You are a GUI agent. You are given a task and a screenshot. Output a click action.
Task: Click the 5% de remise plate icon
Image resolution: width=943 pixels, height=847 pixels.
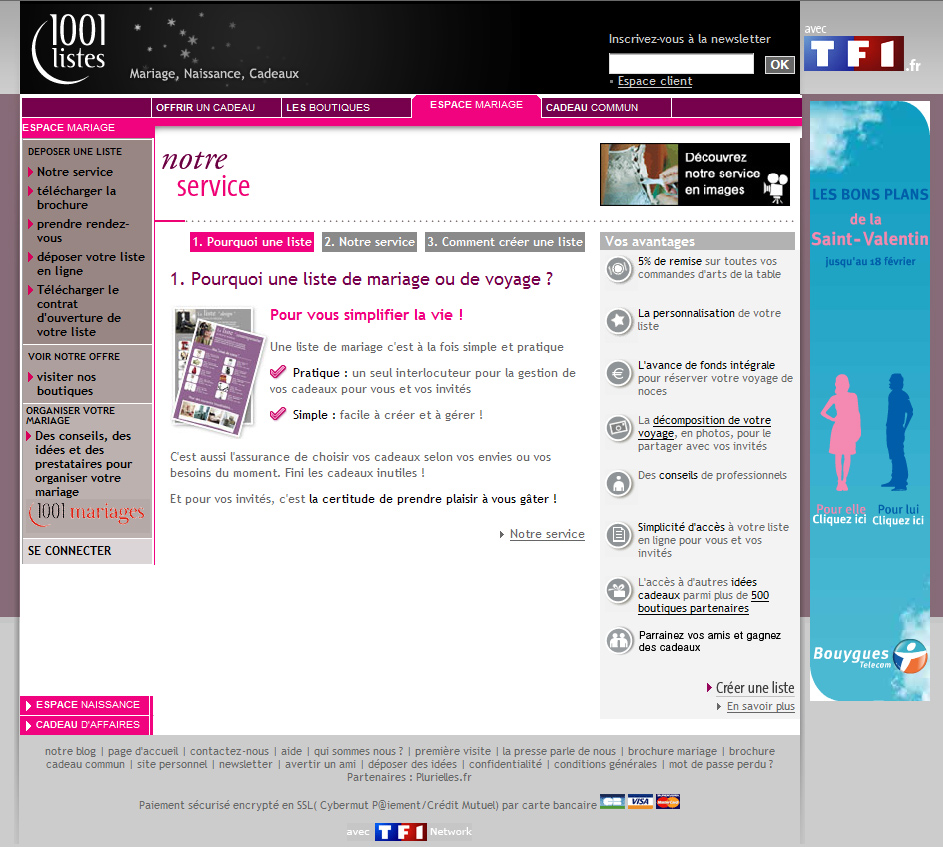tap(618, 268)
